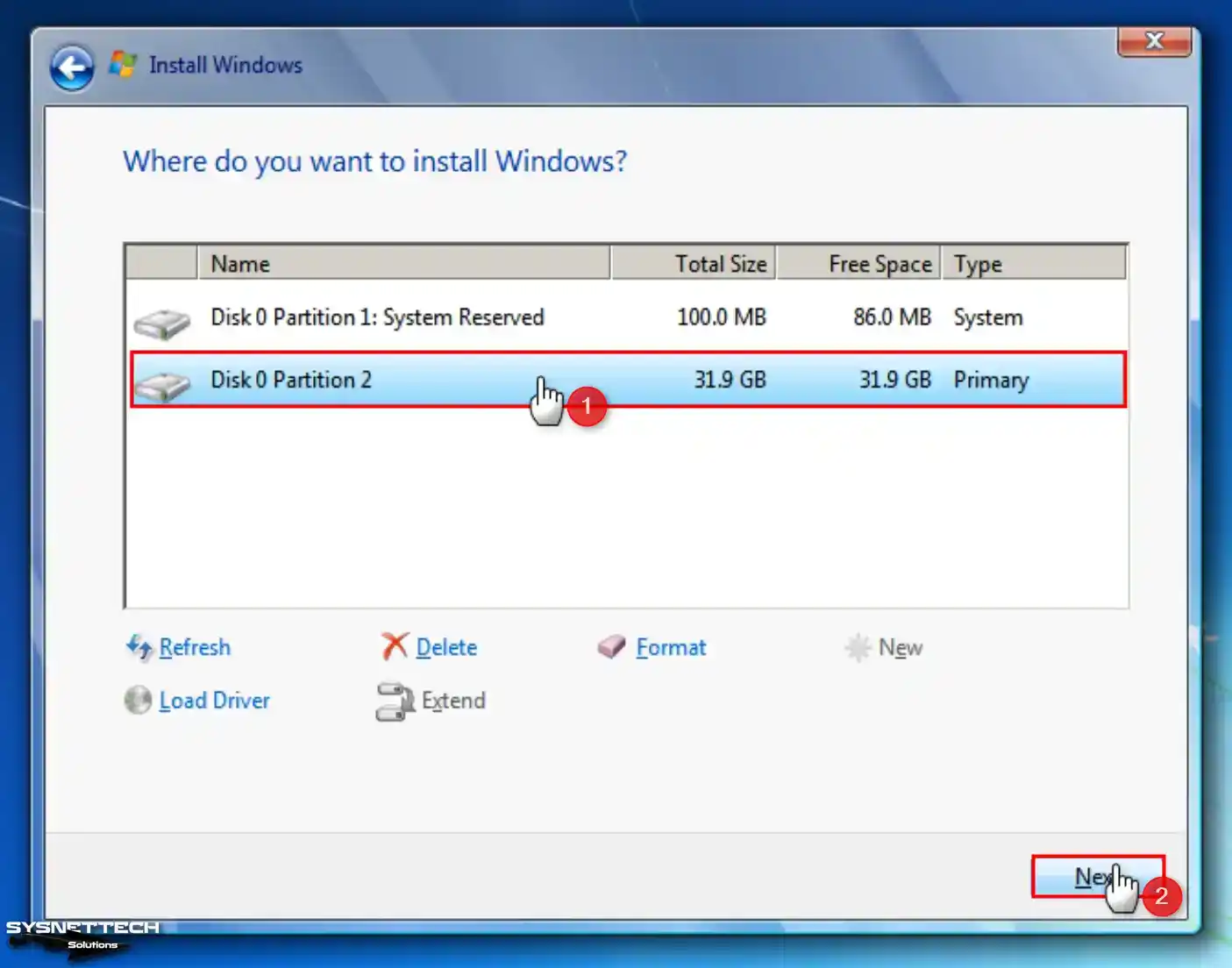Click the 86.0 MB free space value
Screen dimensions: 1232x968
pos(892,317)
